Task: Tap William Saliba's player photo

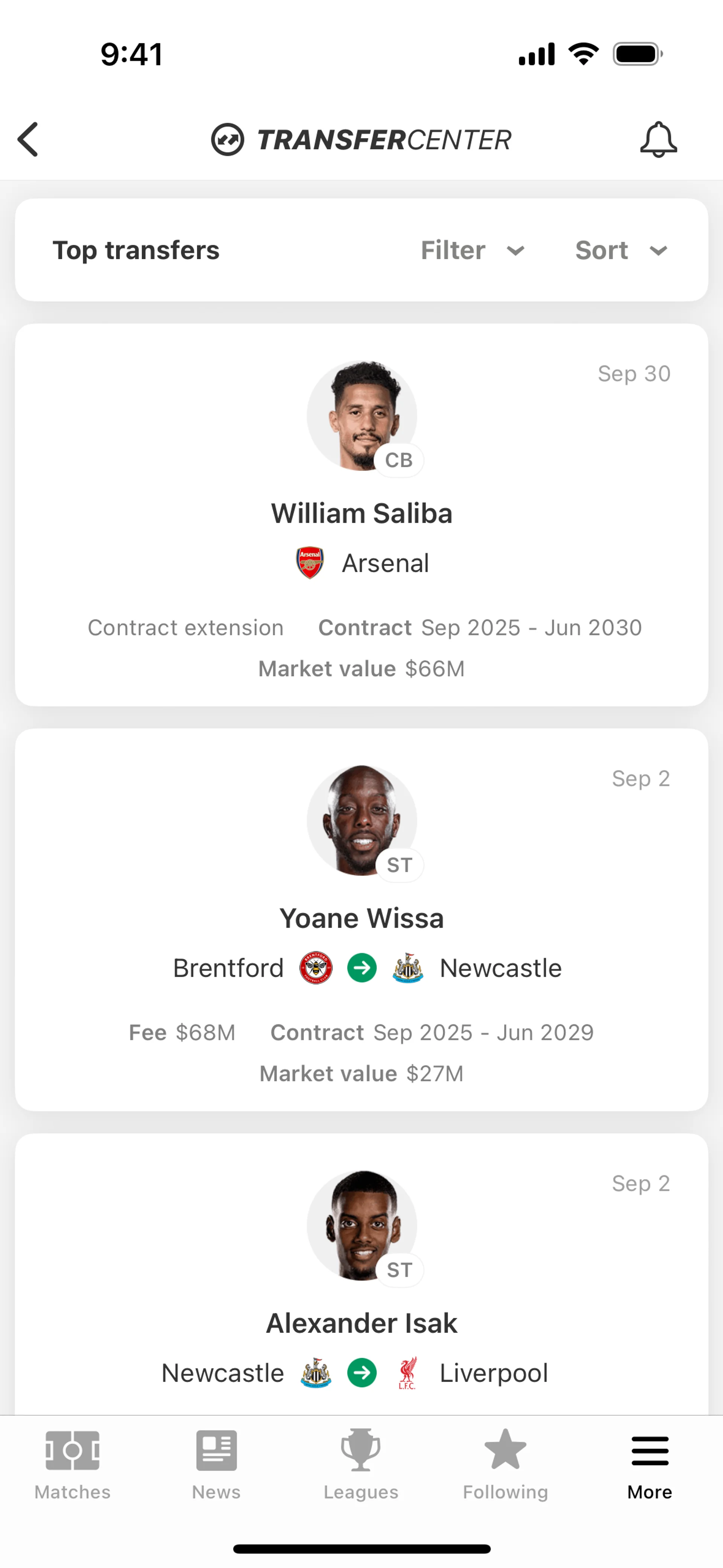Action: 361,415
